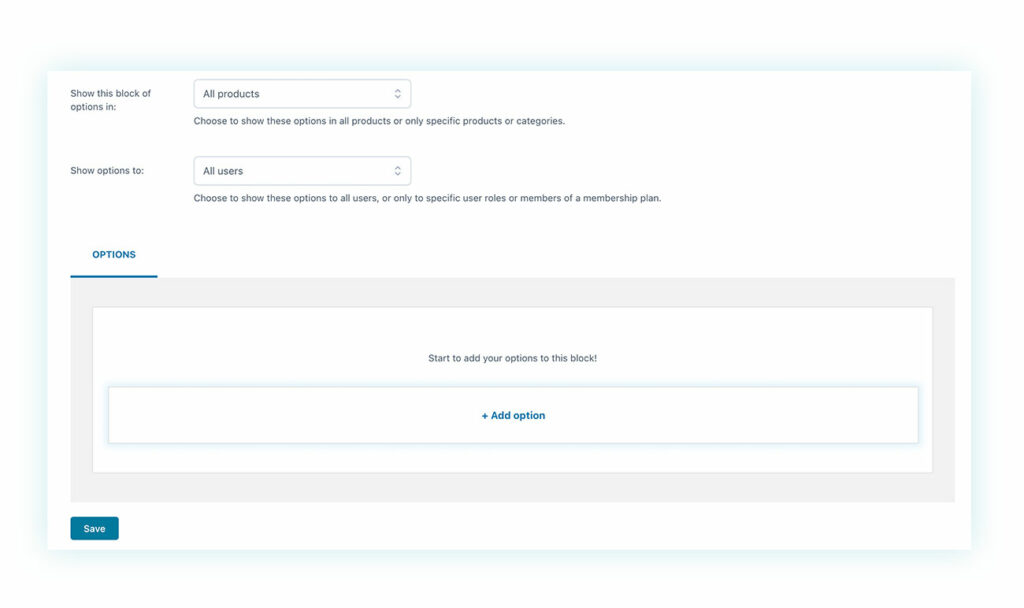
Task: Click the blank space right of the Save button
Action: coord(500,528)
